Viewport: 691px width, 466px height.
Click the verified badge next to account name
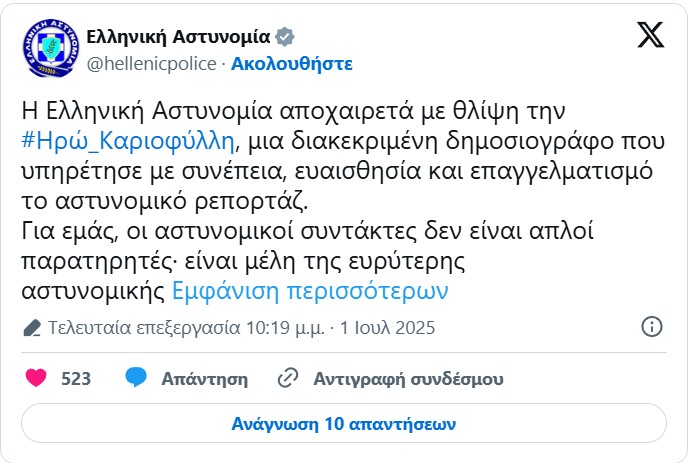tap(285, 37)
